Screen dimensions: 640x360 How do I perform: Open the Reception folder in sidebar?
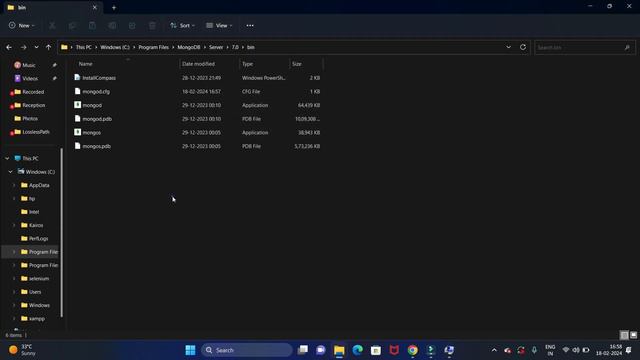33,105
